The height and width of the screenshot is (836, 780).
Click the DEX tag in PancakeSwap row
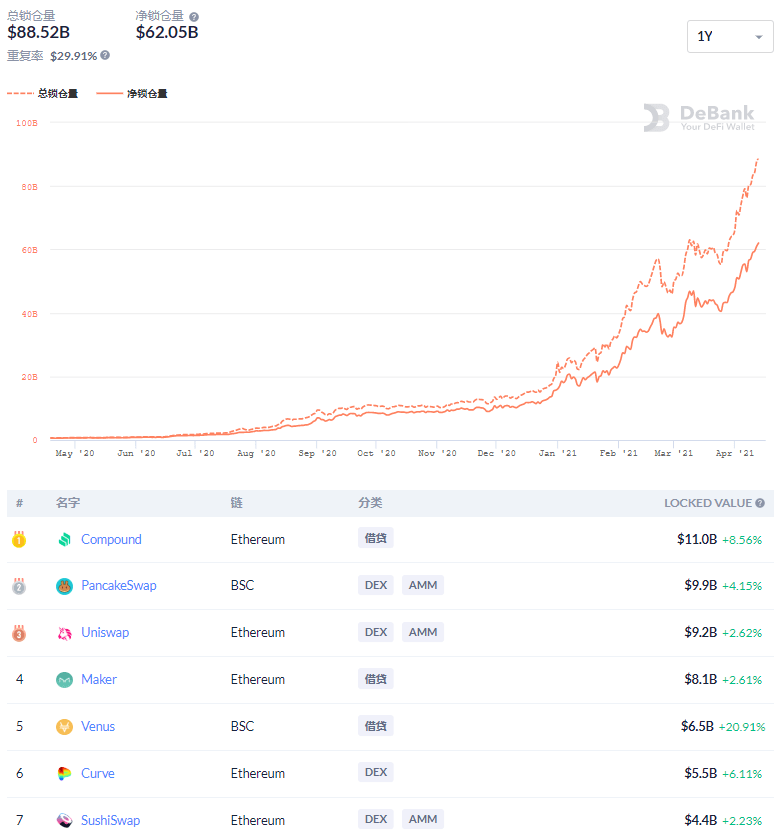(x=375, y=585)
